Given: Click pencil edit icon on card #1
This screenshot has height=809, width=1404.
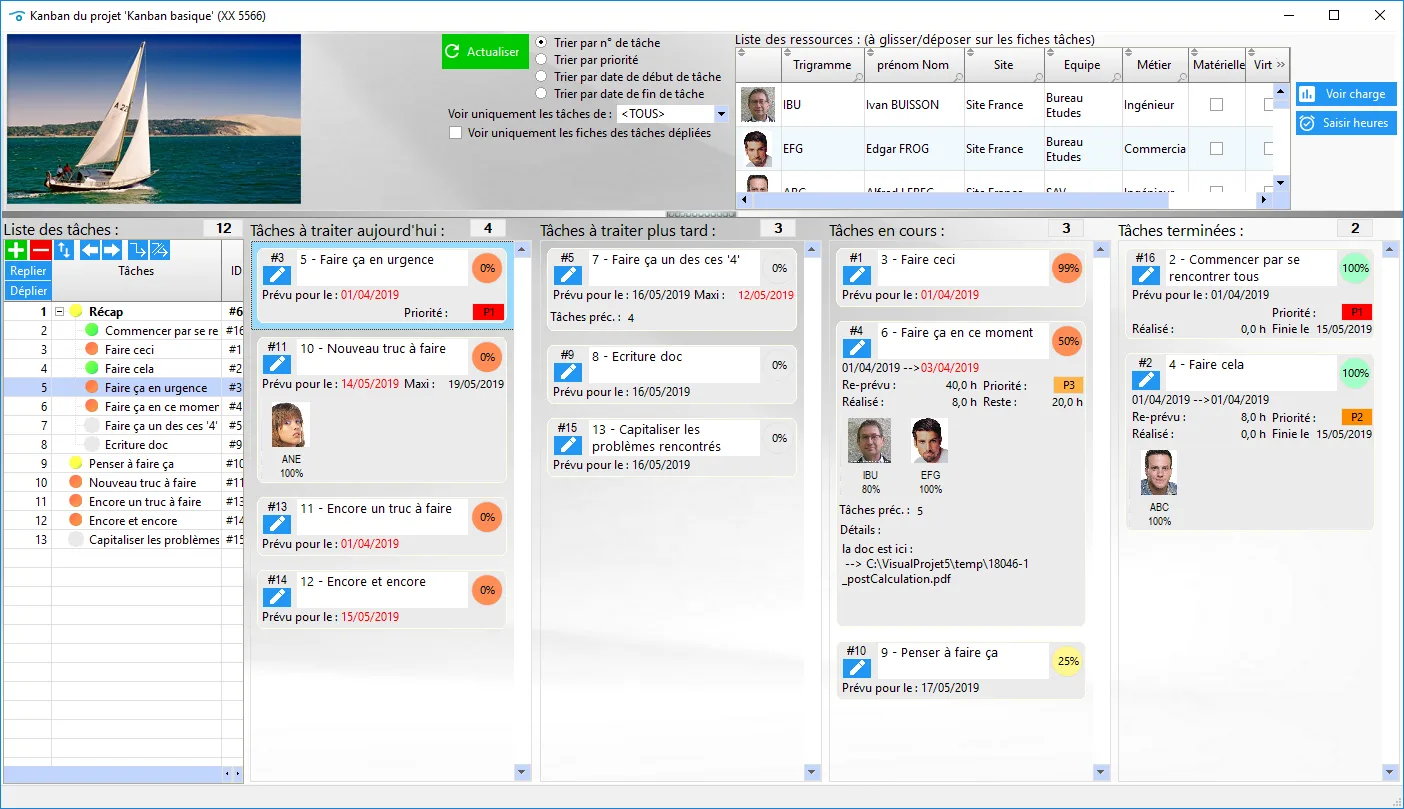Looking at the screenshot, I should coord(856,275).
